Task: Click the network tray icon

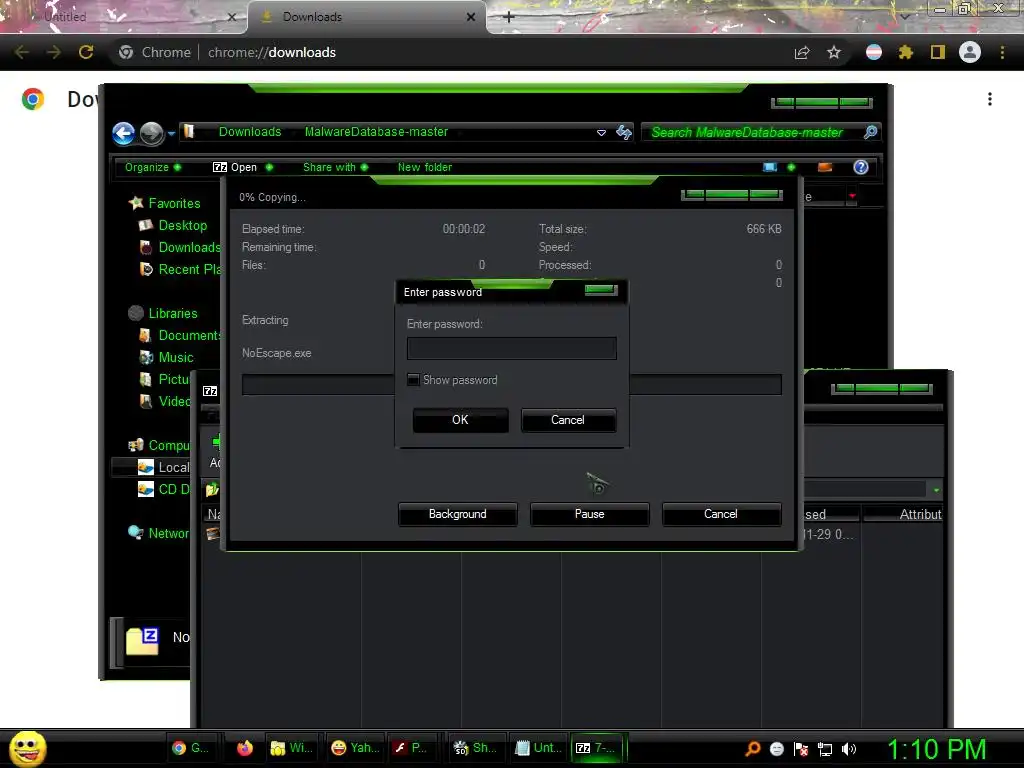Action: click(x=825, y=749)
